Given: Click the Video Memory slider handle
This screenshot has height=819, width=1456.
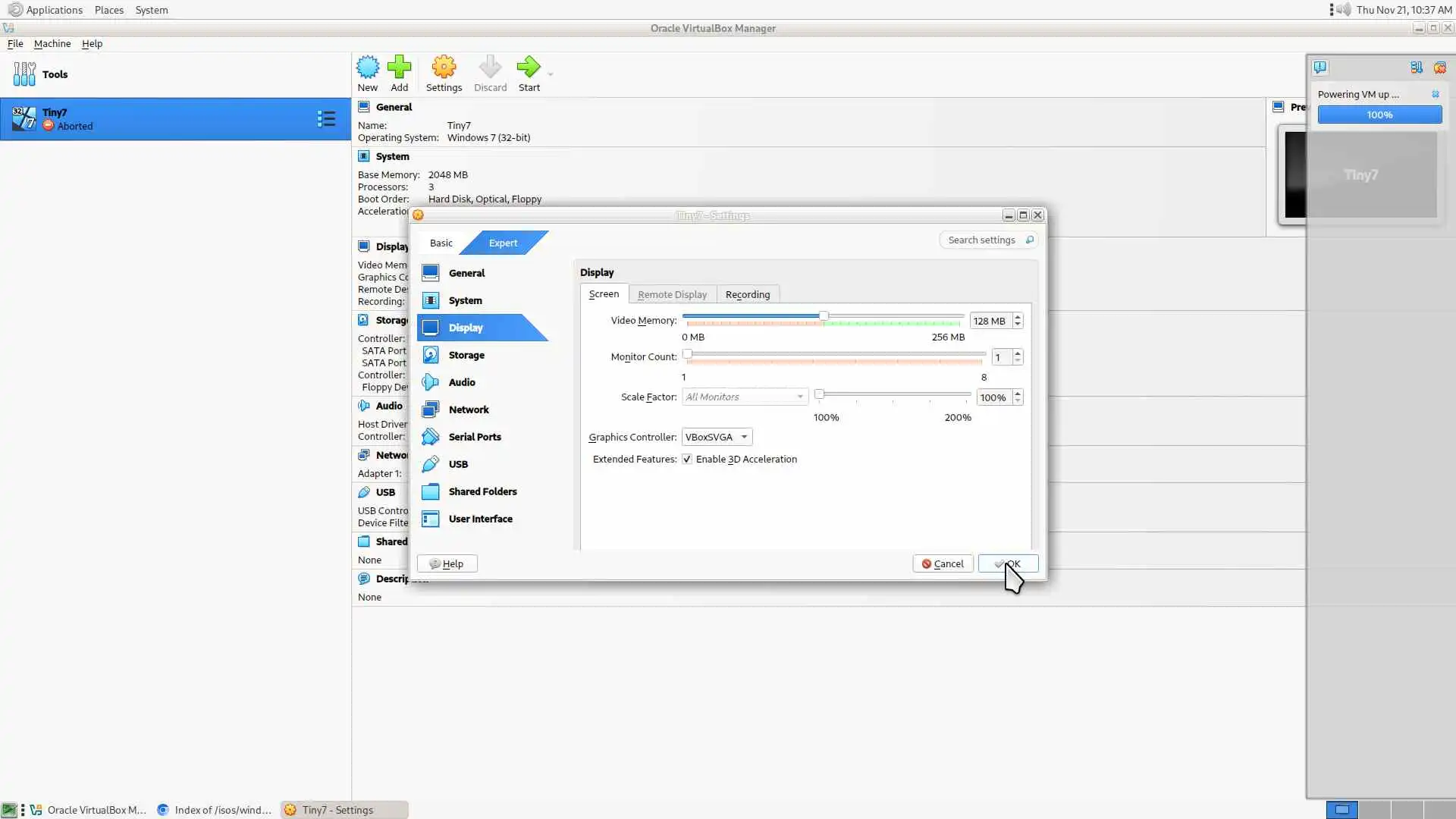Looking at the screenshot, I should 824,315.
